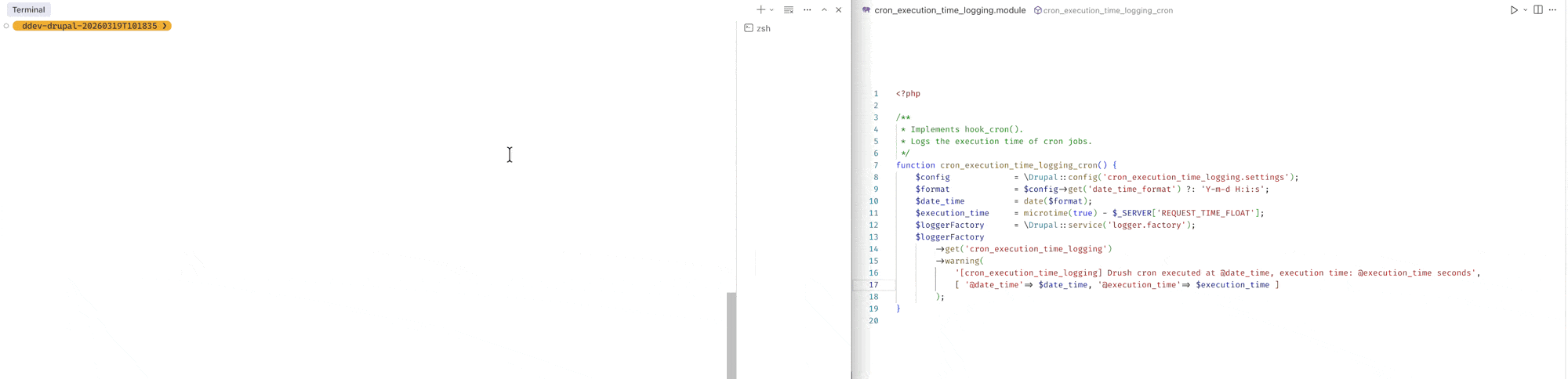The height and width of the screenshot is (379, 1568).
Task: Switch to the Terminal tab
Action: pyautogui.click(x=29, y=10)
